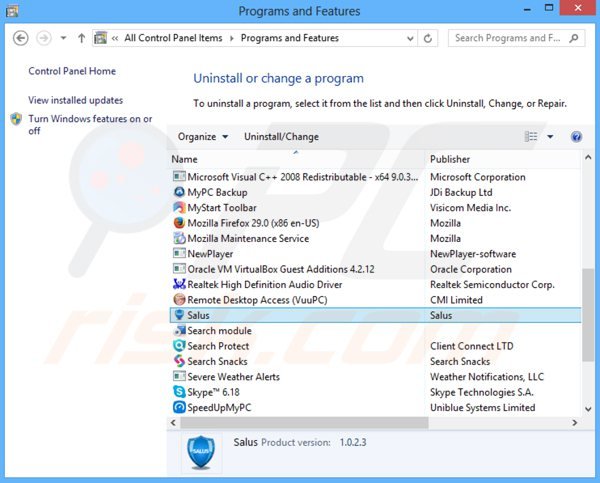600x483 pixels.
Task: Select the Mozilla Firefox 29.0 icon
Action: point(179,223)
